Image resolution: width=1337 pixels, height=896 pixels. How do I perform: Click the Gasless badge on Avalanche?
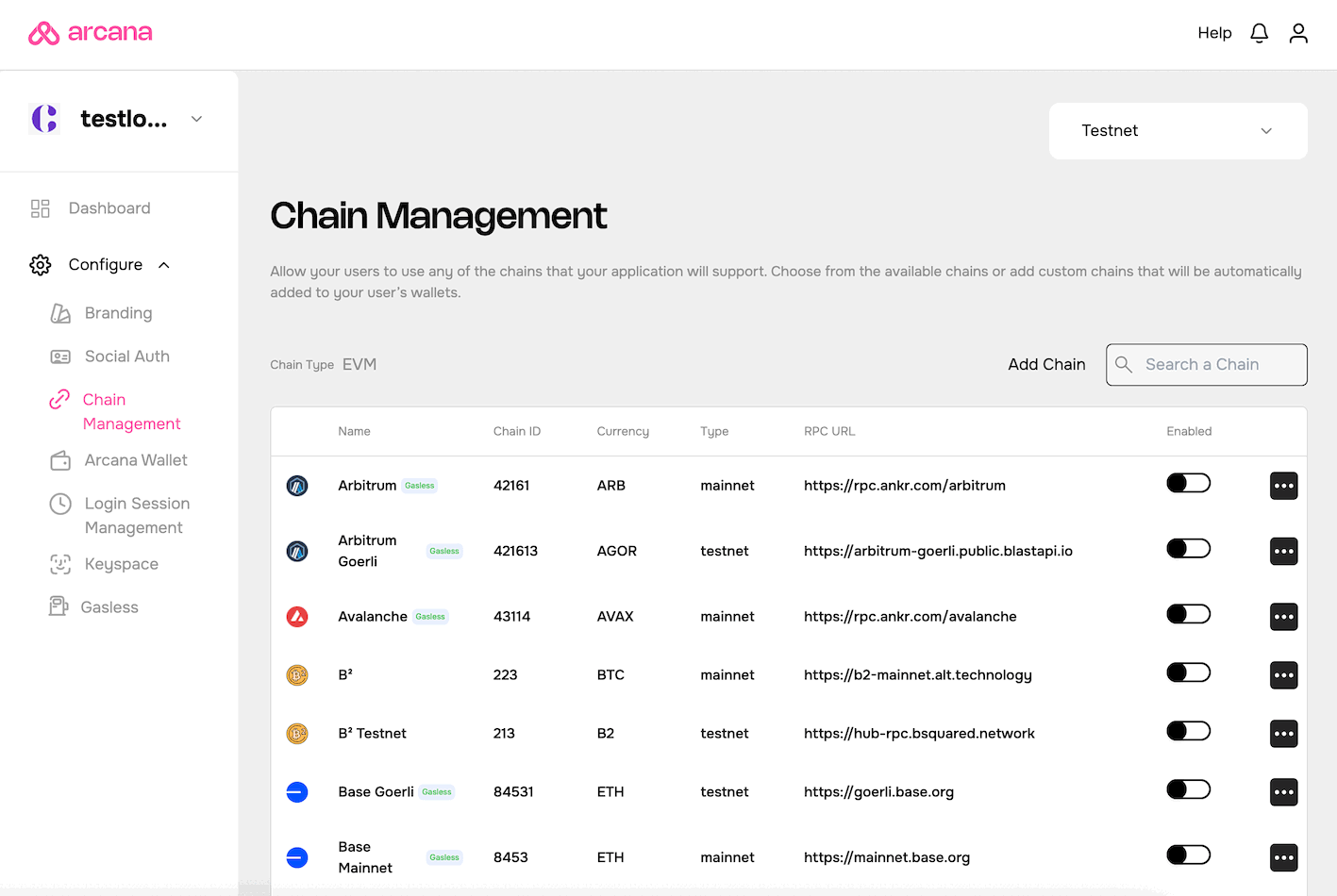(430, 617)
